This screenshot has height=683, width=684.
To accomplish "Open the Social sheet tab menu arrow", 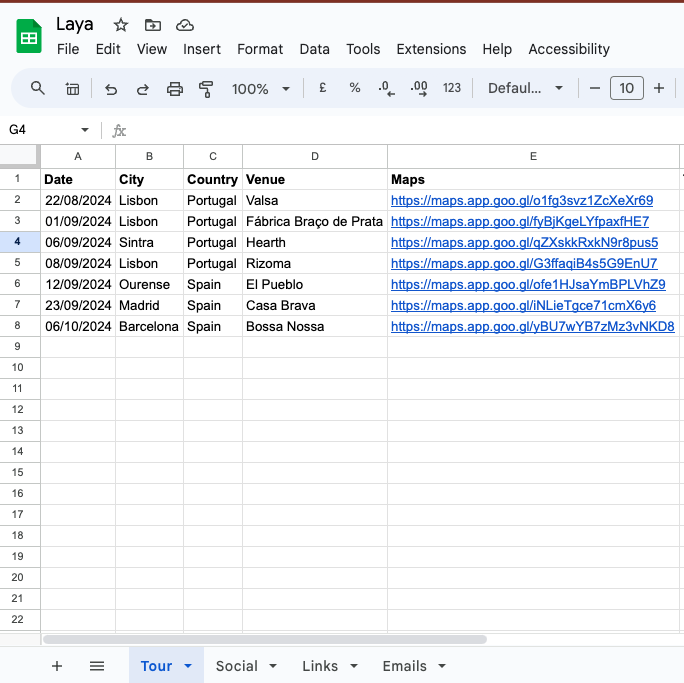I will [x=273, y=666].
